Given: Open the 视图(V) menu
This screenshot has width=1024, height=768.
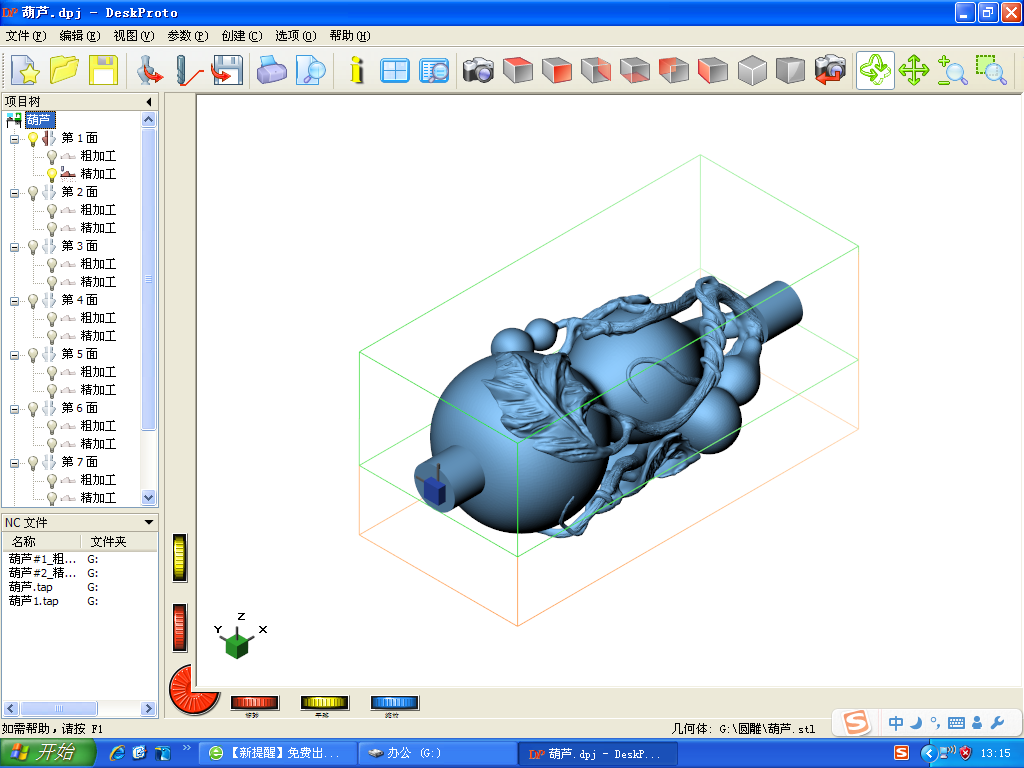Looking at the screenshot, I should tap(134, 36).
